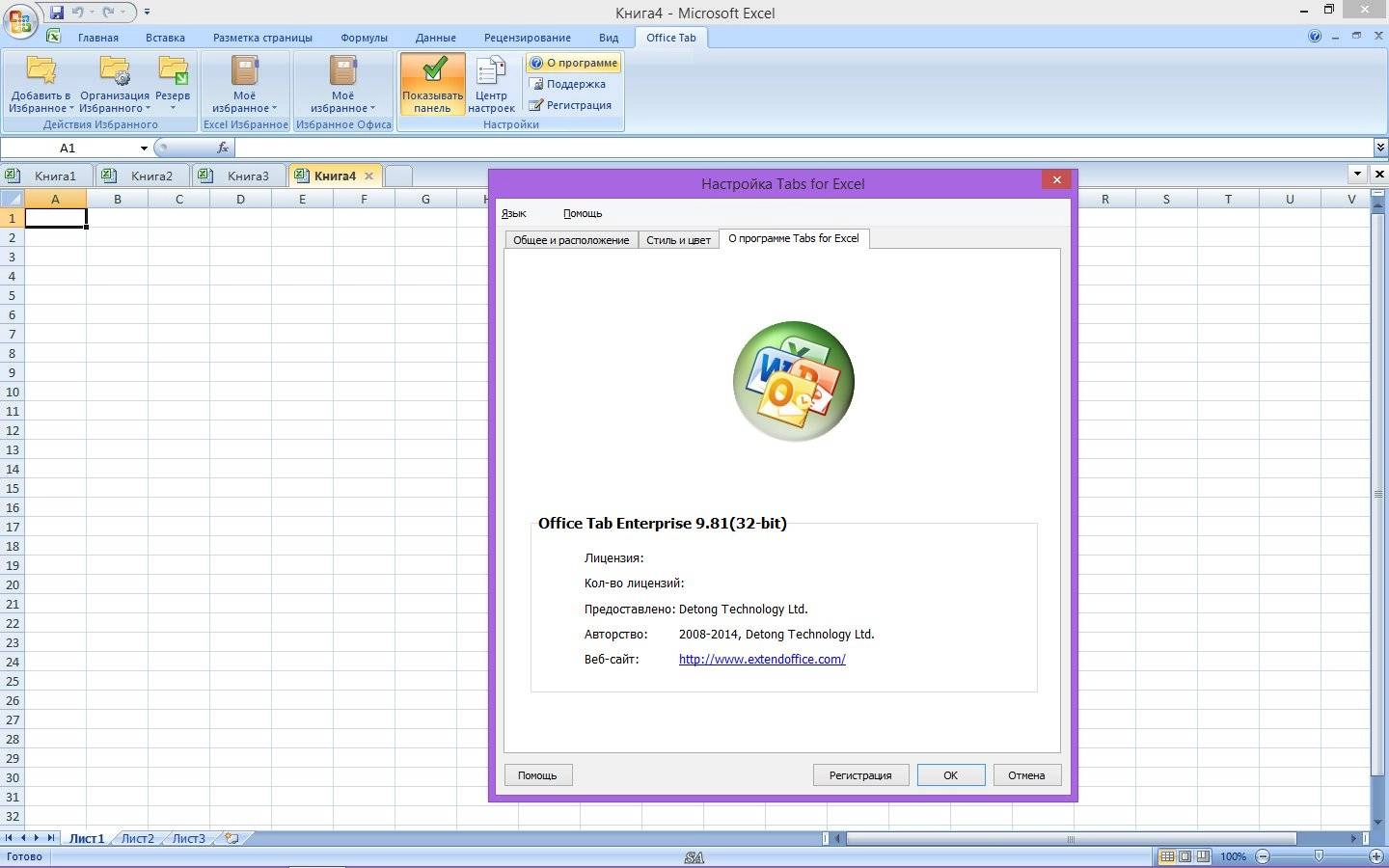Viewport: 1389px width, 868px height.
Task: Switch to Normal view icon
Action: pyautogui.click(x=1167, y=856)
